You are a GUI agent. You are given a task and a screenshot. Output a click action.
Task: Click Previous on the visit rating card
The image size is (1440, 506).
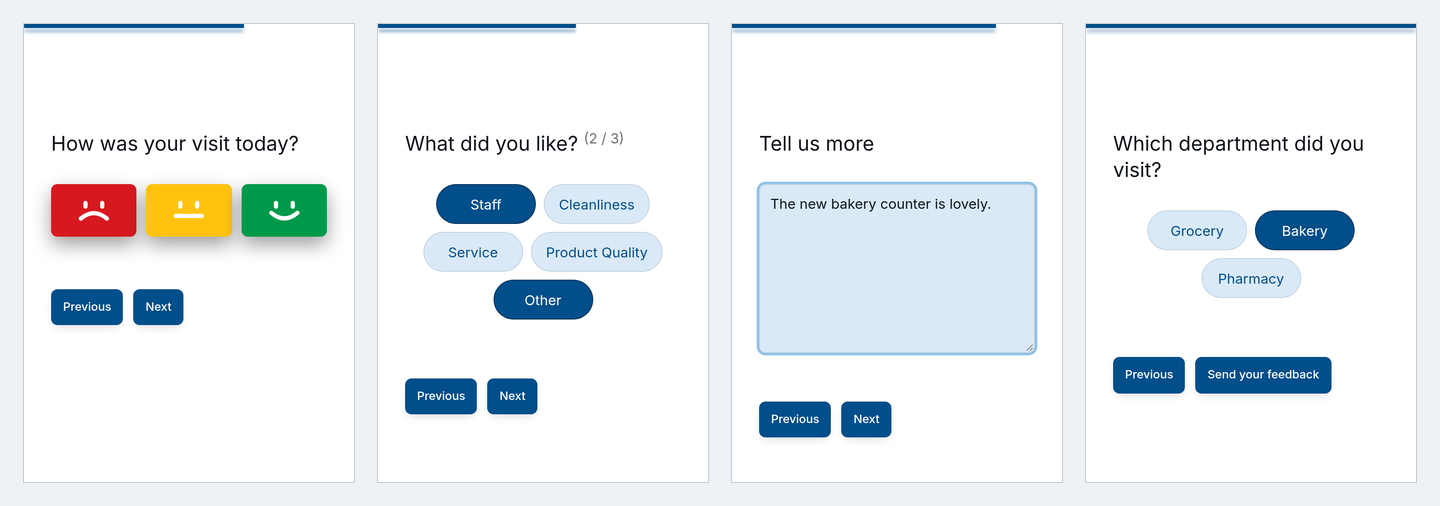87,307
